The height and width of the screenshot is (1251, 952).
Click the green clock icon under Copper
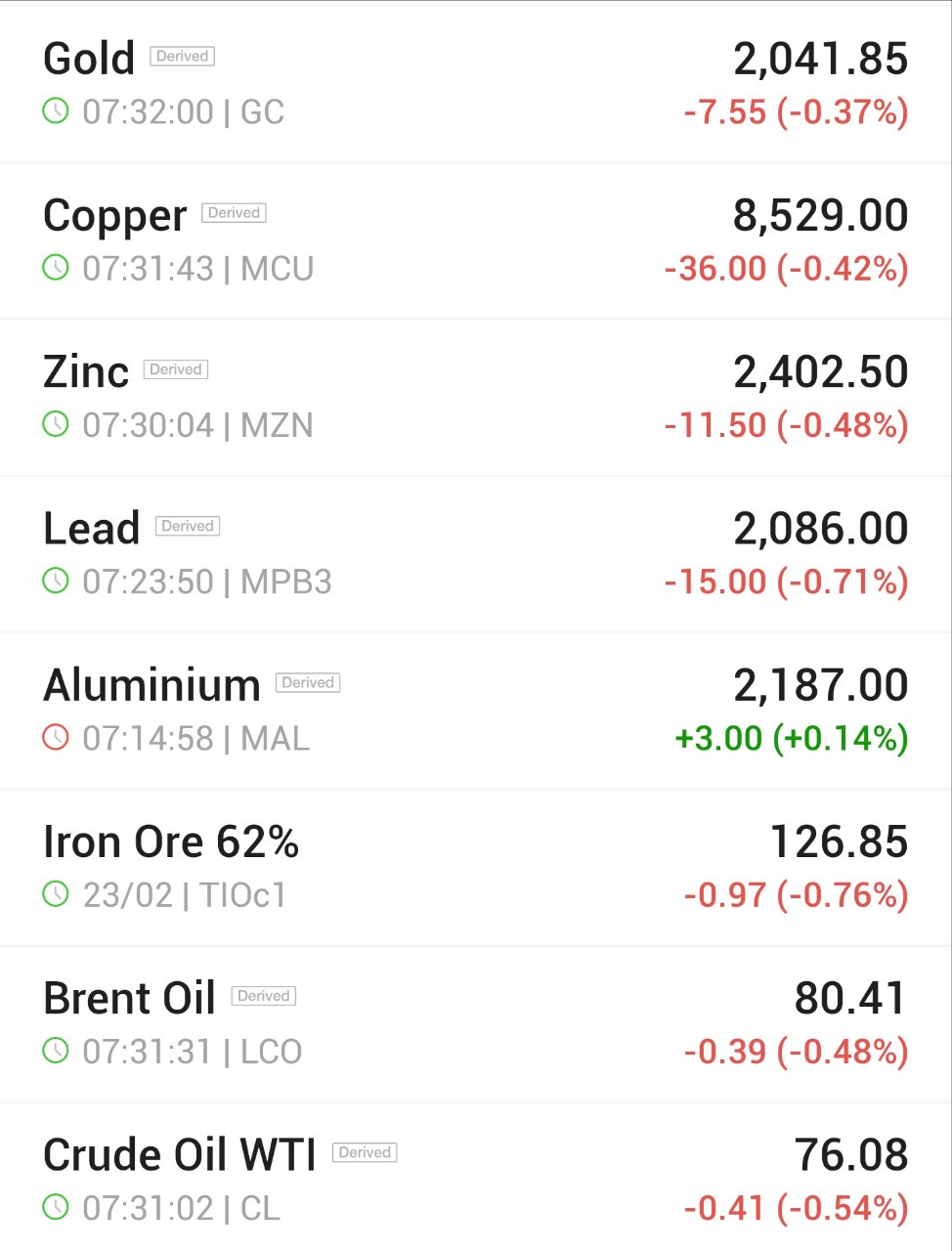point(56,267)
